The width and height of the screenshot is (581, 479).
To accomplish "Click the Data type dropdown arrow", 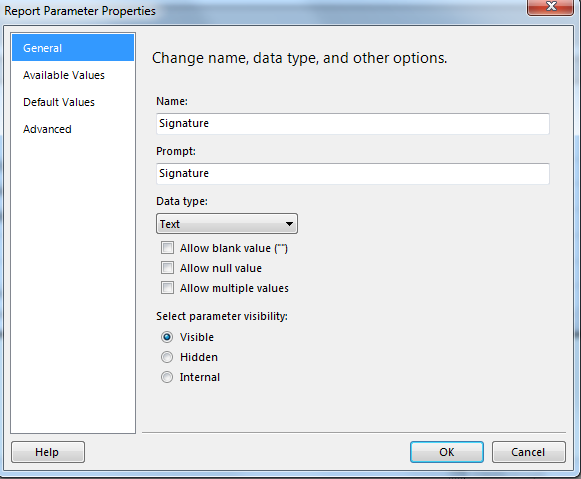I will 289,224.
